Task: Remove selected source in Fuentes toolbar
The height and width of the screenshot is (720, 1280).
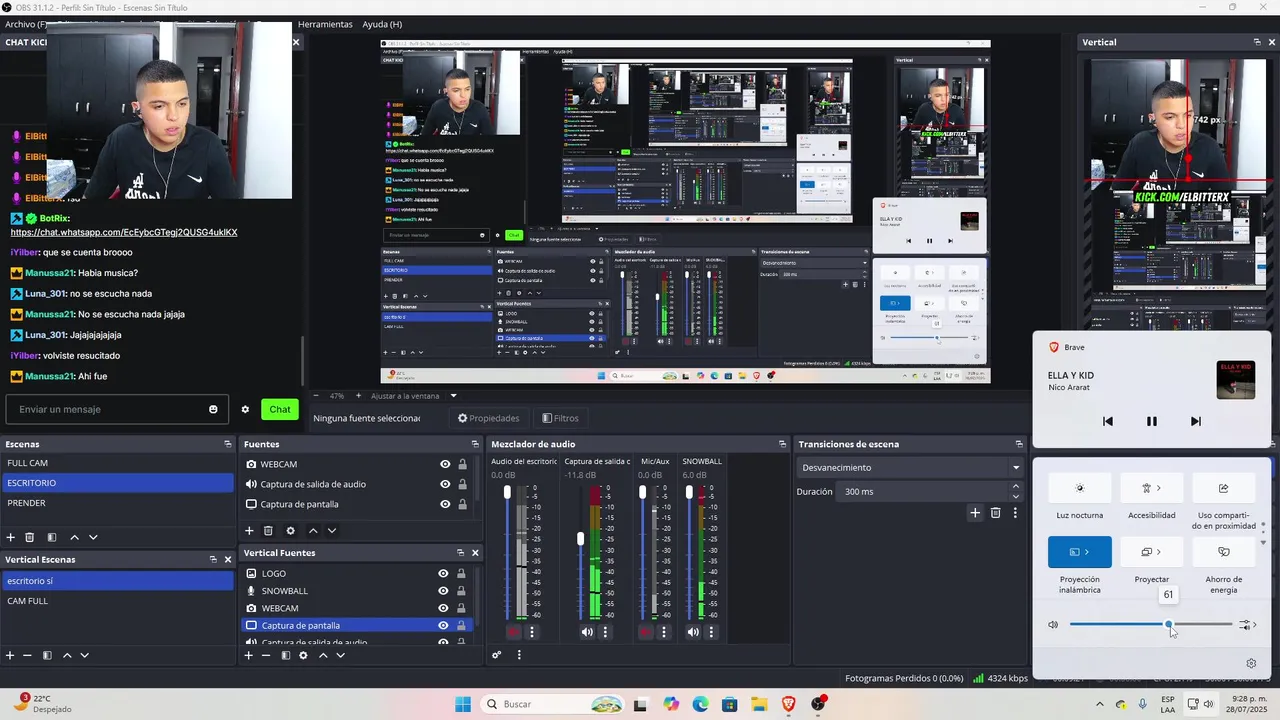Action: tap(268, 531)
